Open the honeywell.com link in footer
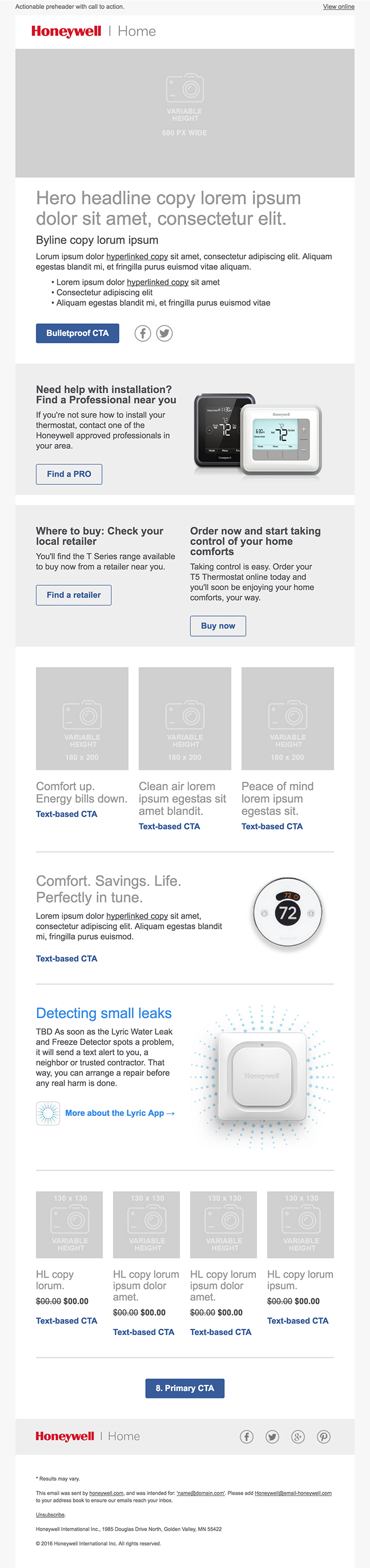370x1568 pixels. point(106,1493)
